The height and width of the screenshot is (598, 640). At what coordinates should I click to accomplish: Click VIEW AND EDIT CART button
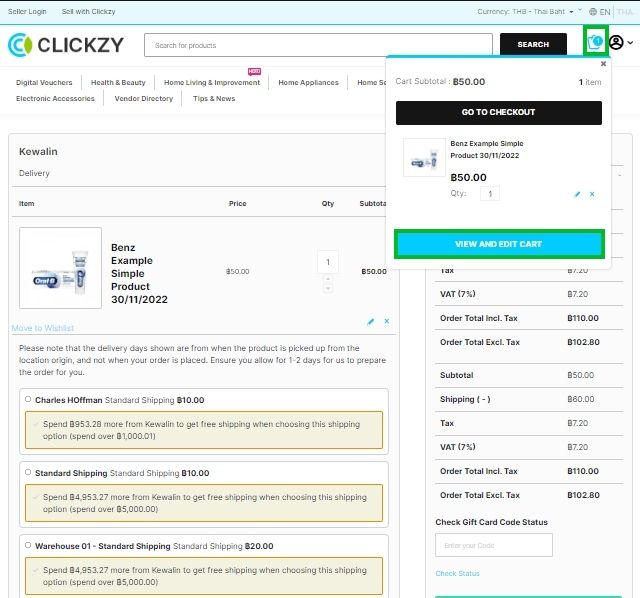click(499, 244)
